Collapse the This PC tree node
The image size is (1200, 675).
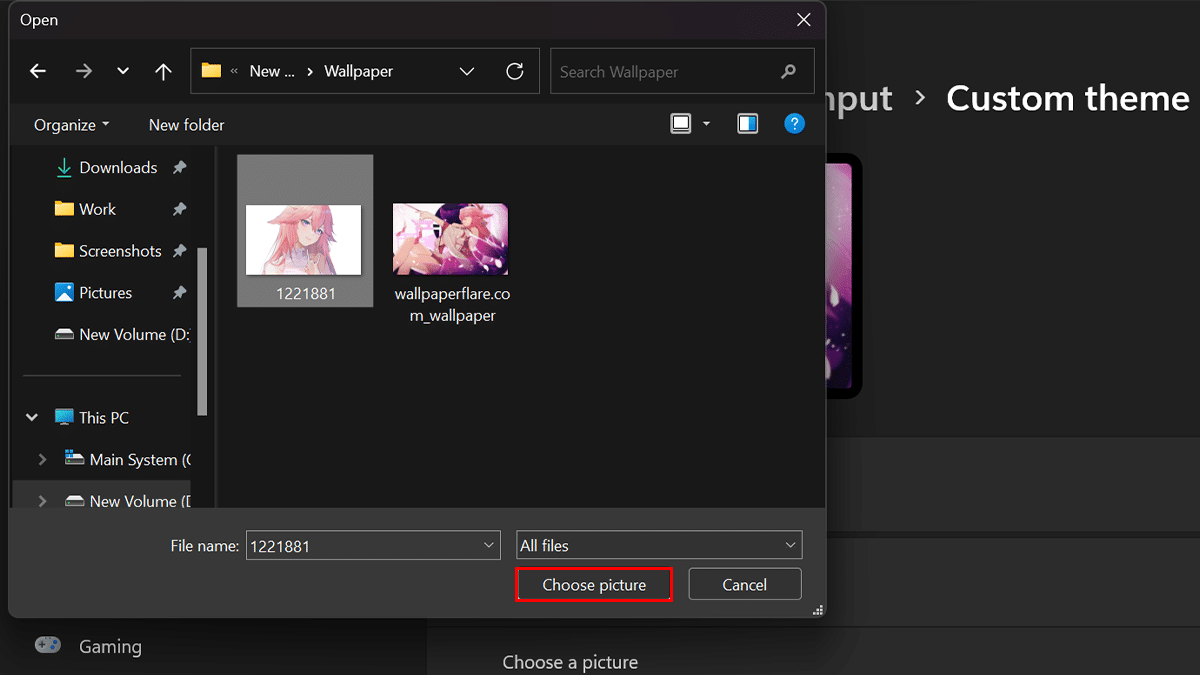32,418
